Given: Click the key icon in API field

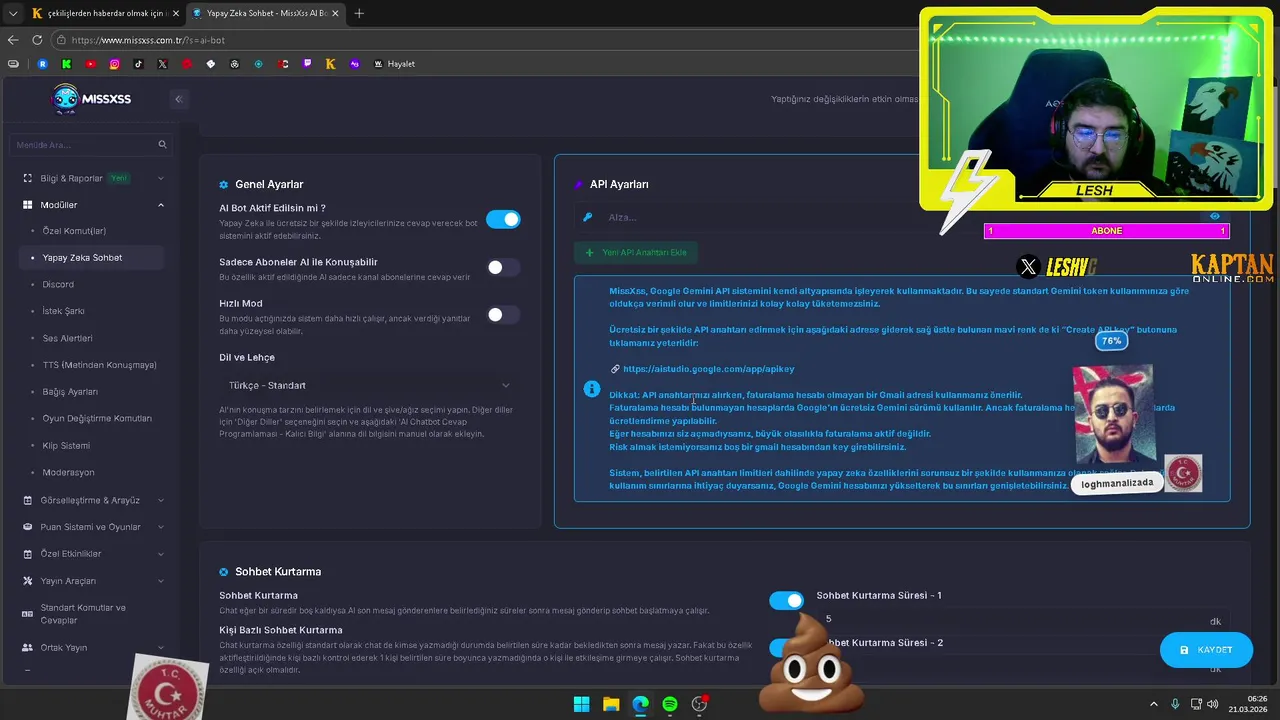Looking at the screenshot, I should point(588,217).
